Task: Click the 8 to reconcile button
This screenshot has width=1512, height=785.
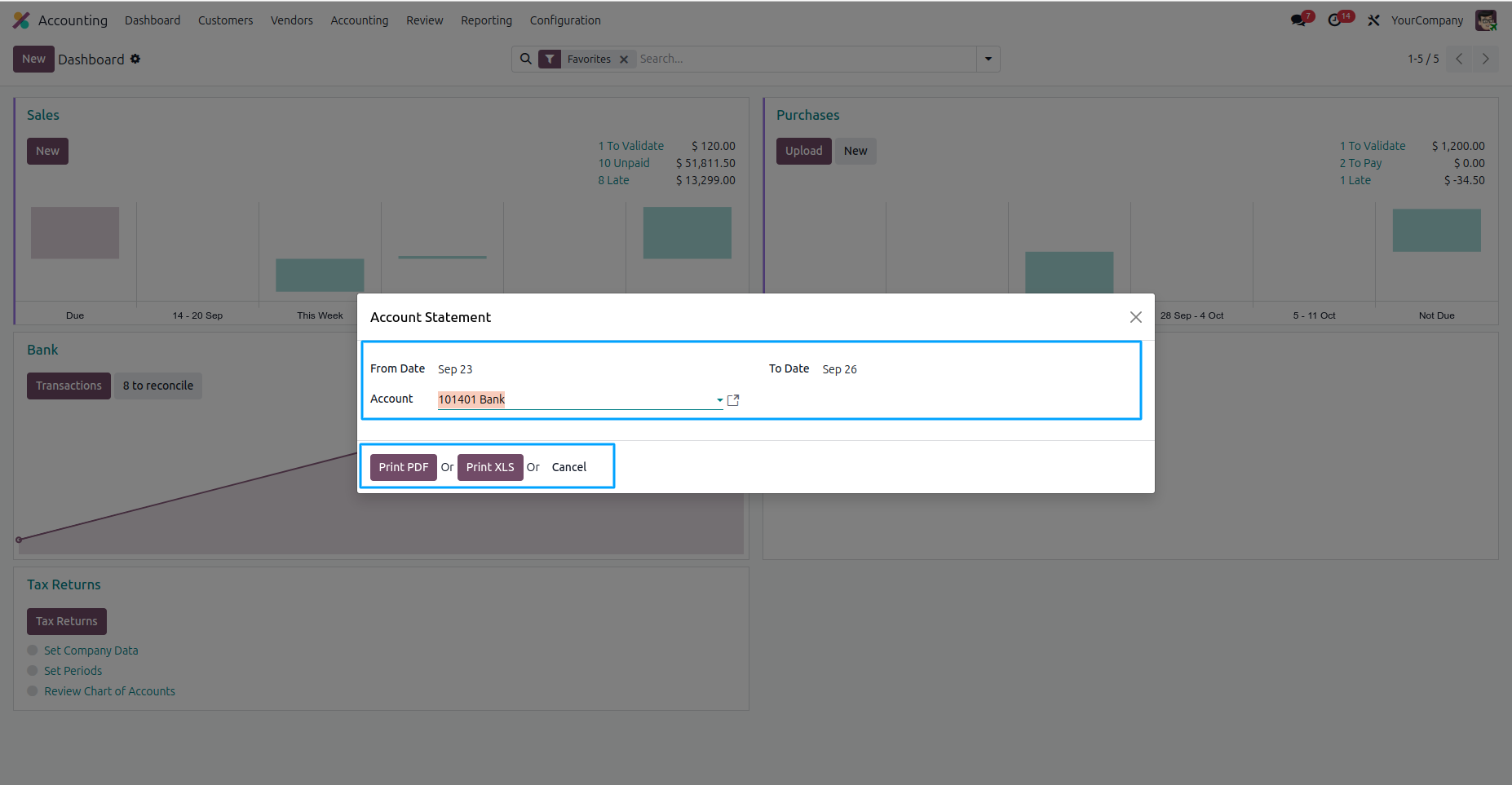Action: click(x=158, y=386)
